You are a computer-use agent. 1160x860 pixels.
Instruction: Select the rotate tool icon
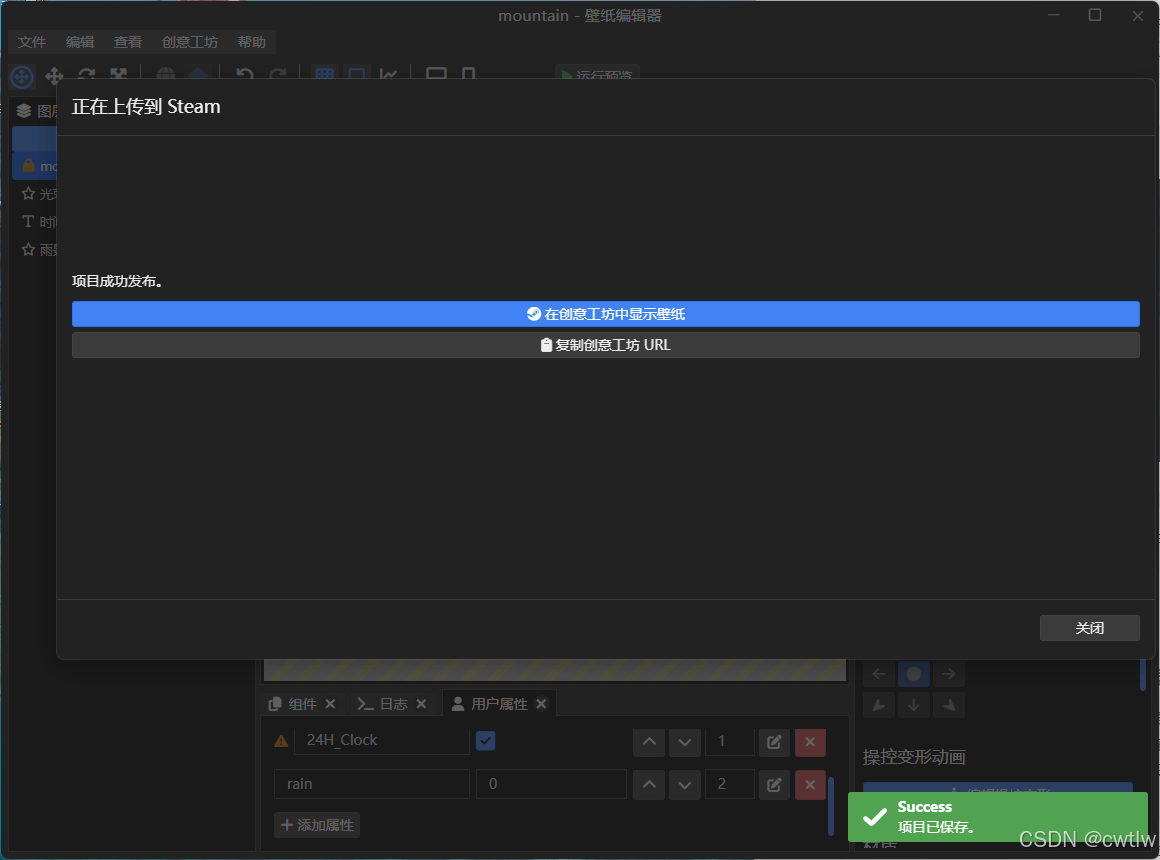click(x=87, y=75)
